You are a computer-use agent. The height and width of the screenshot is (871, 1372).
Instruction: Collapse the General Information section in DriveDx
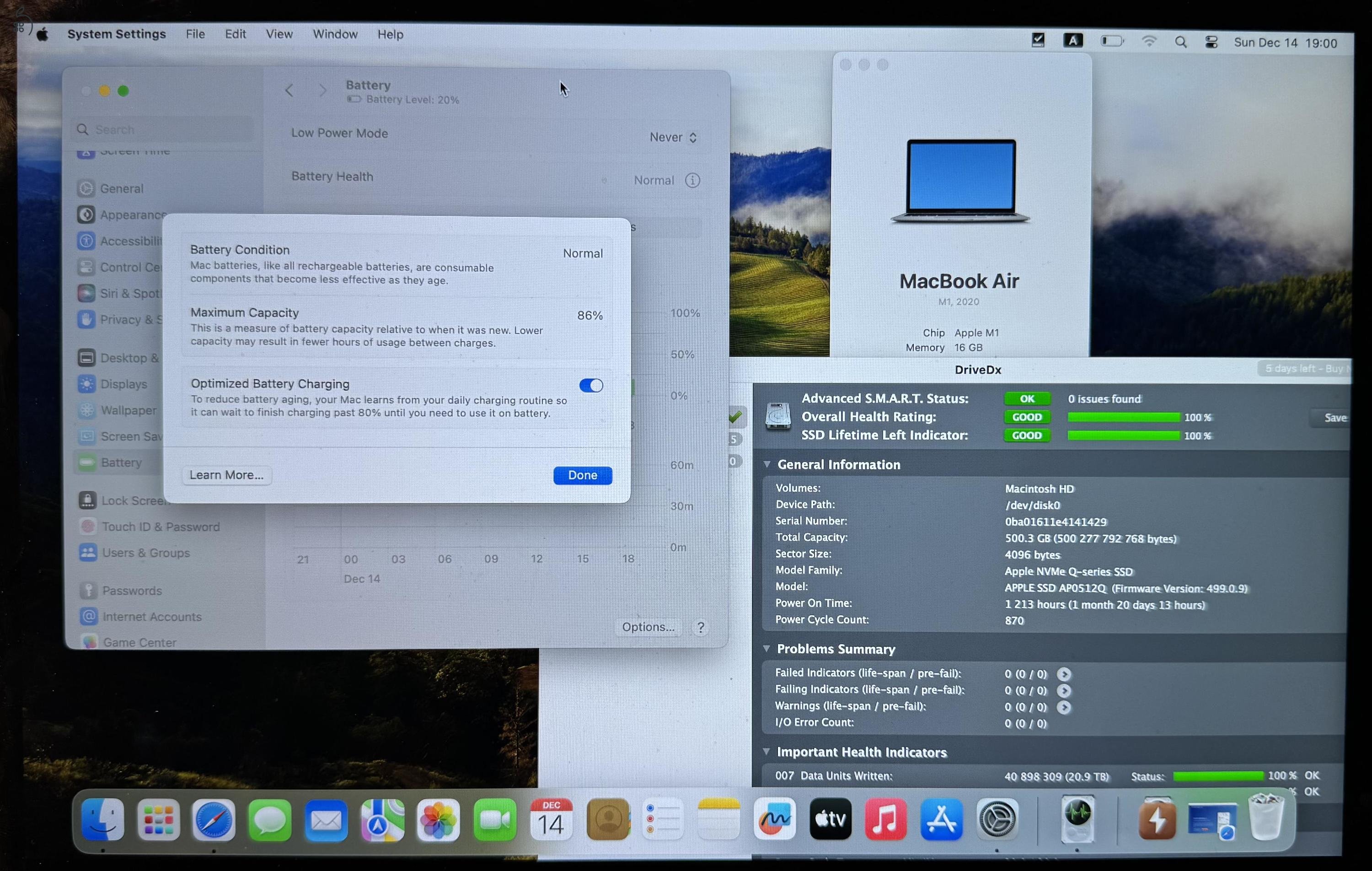[766, 465]
